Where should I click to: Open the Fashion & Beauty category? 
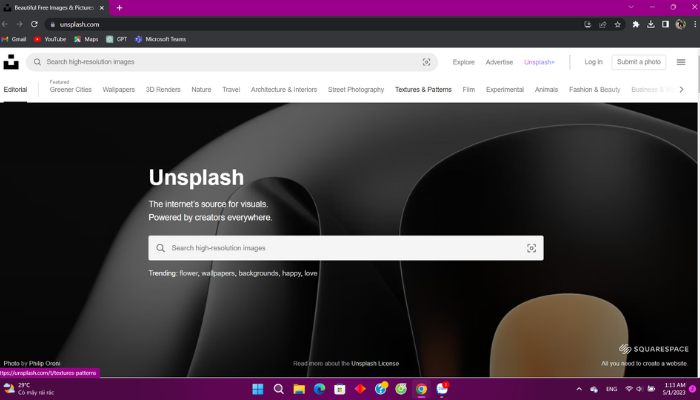coord(595,90)
